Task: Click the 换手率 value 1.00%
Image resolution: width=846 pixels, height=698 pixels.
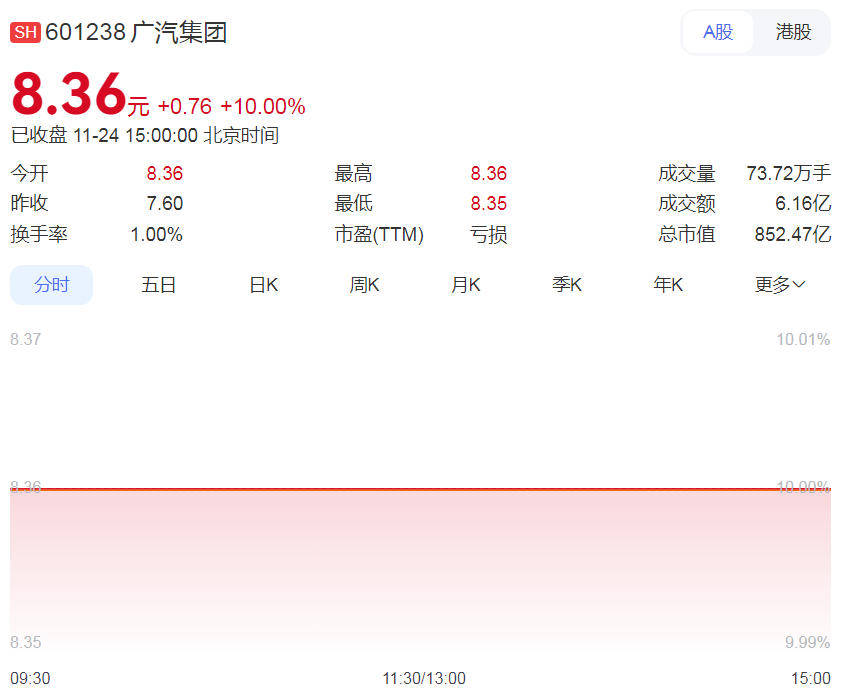Action: coord(156,234)
